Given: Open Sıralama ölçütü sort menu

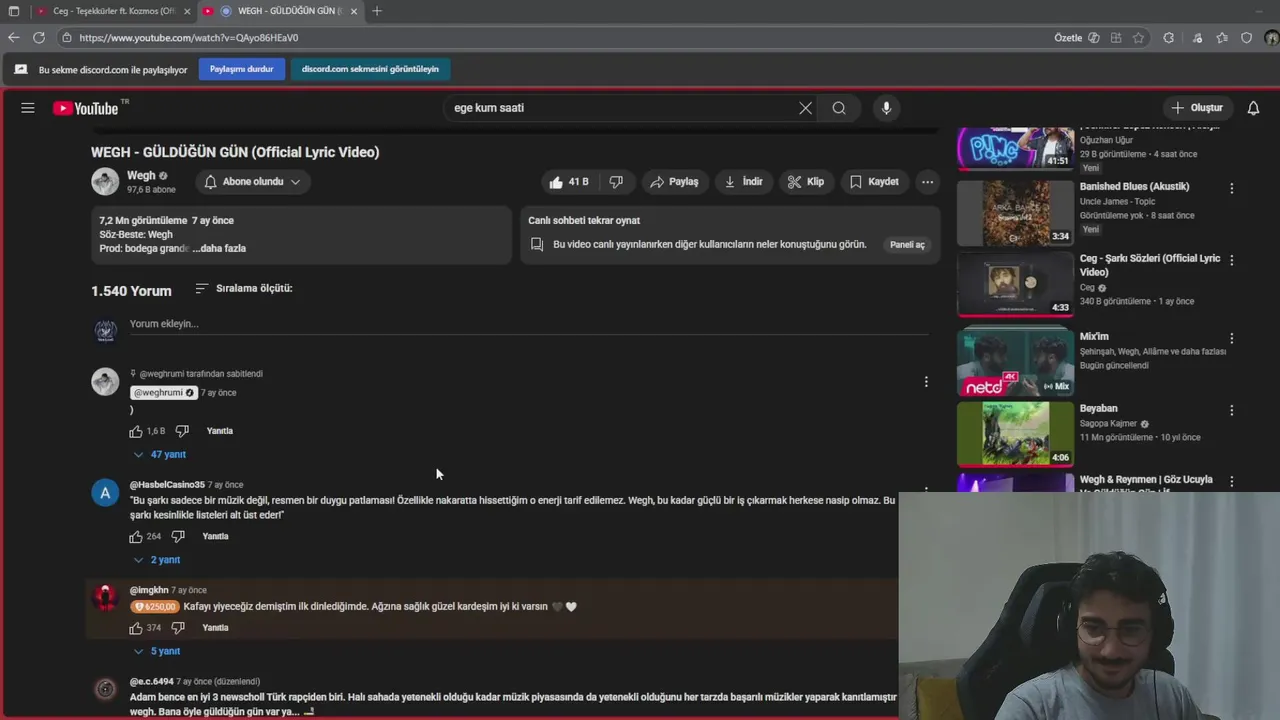Looking at the screenshot, I should 243,288.
